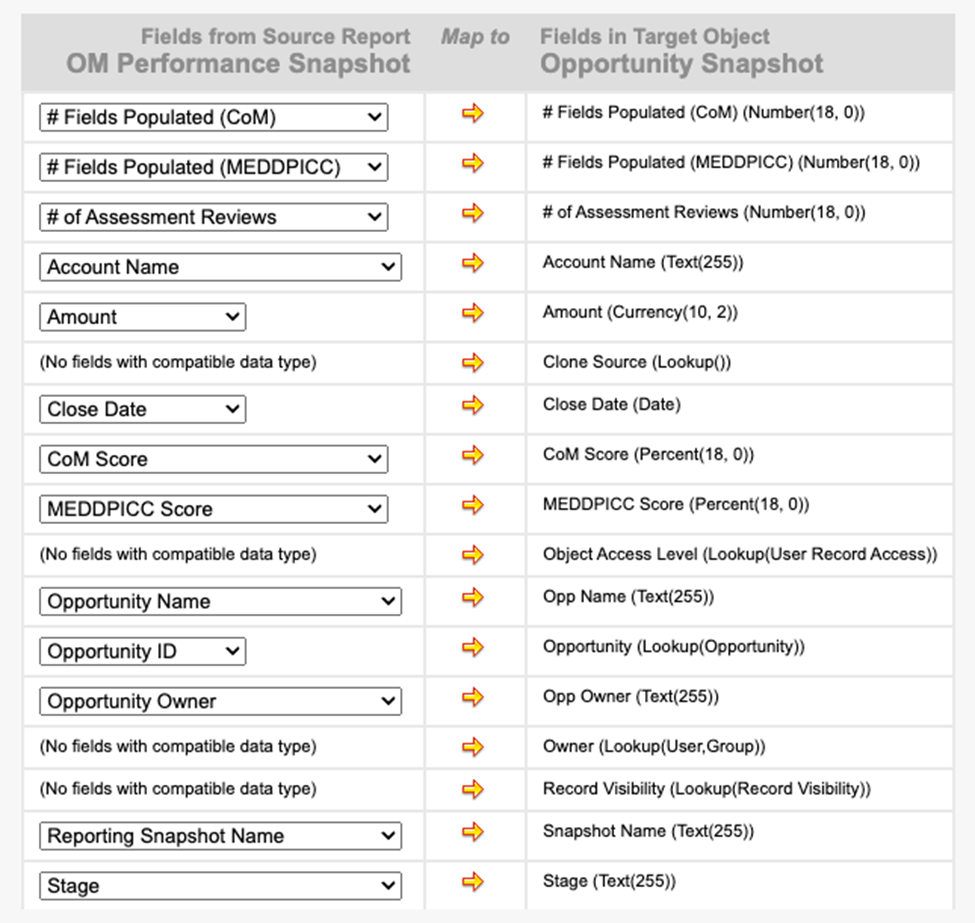Click the arrow icon in Clone Source row
The height and width of the screenshot is (923, 975).
473,362
